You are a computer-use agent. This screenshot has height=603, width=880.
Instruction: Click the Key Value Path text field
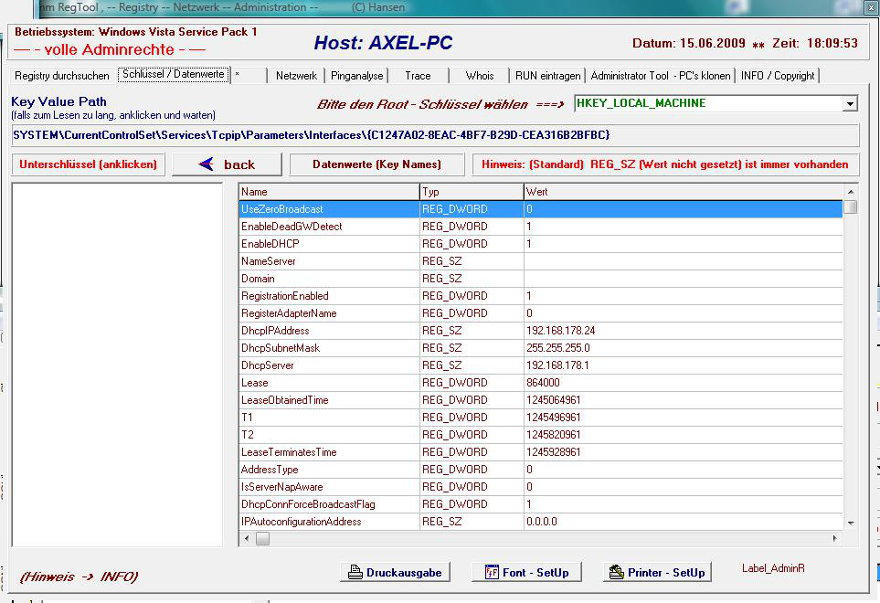click(435, 135)
